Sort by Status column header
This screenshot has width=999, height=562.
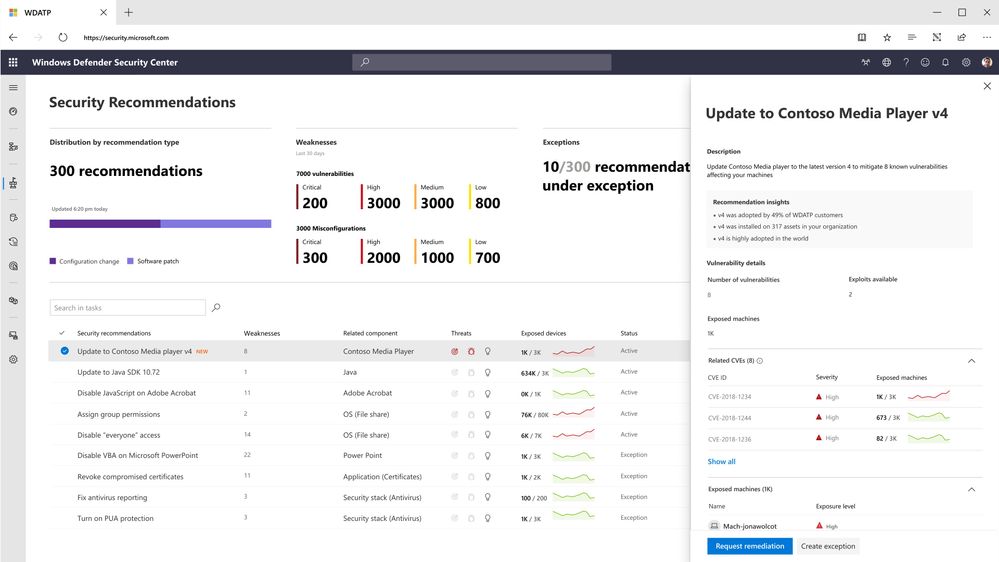pyautogui.click(x=629, y=333)
